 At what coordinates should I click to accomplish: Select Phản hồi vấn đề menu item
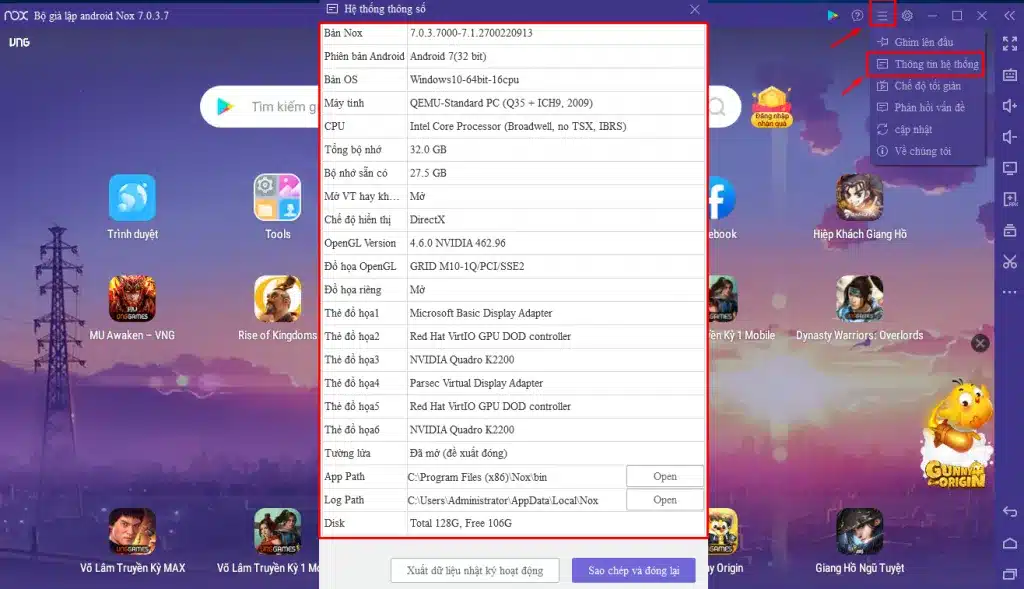click(925, 107)
